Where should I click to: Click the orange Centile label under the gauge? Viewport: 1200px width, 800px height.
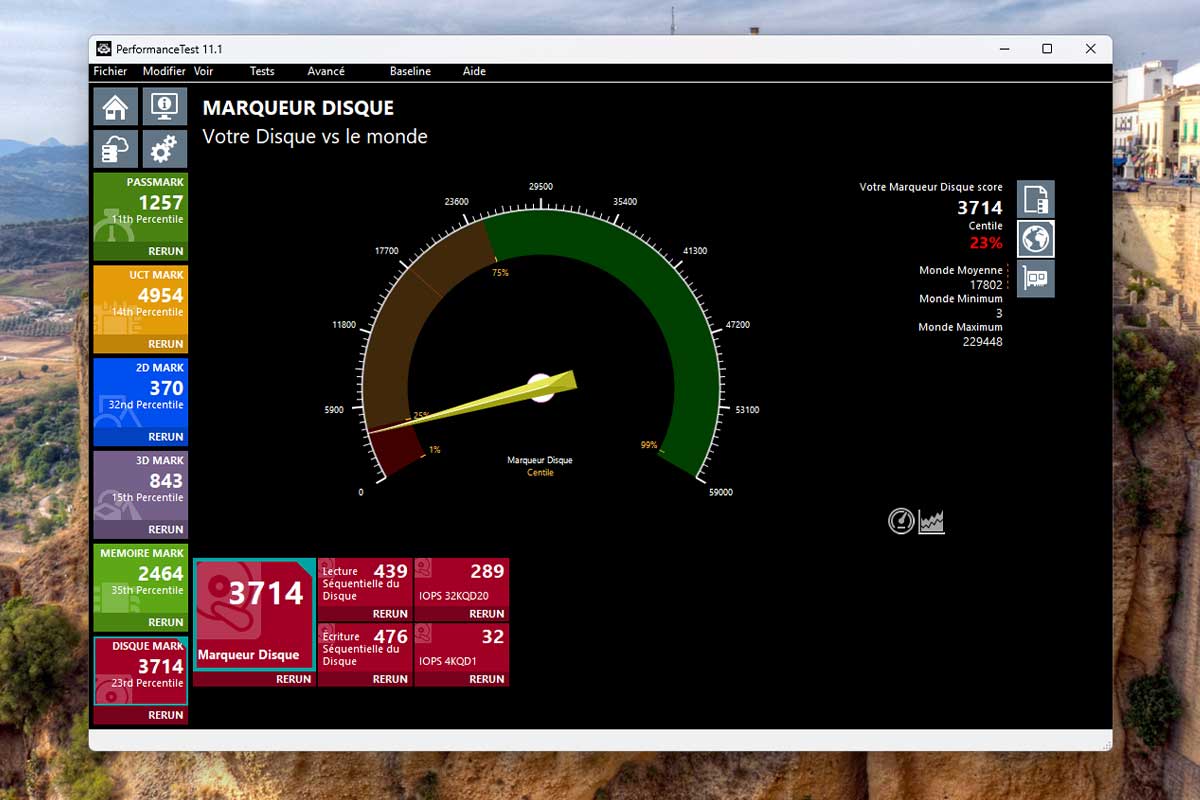click(x=540, y=472)
